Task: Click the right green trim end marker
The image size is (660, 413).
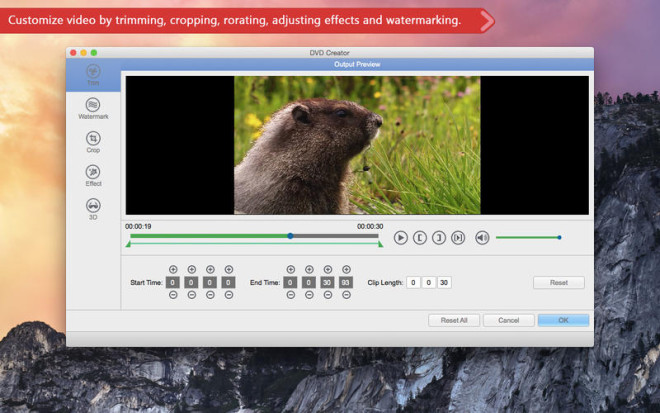Action: pyautogui.click(x=380, y=244)
